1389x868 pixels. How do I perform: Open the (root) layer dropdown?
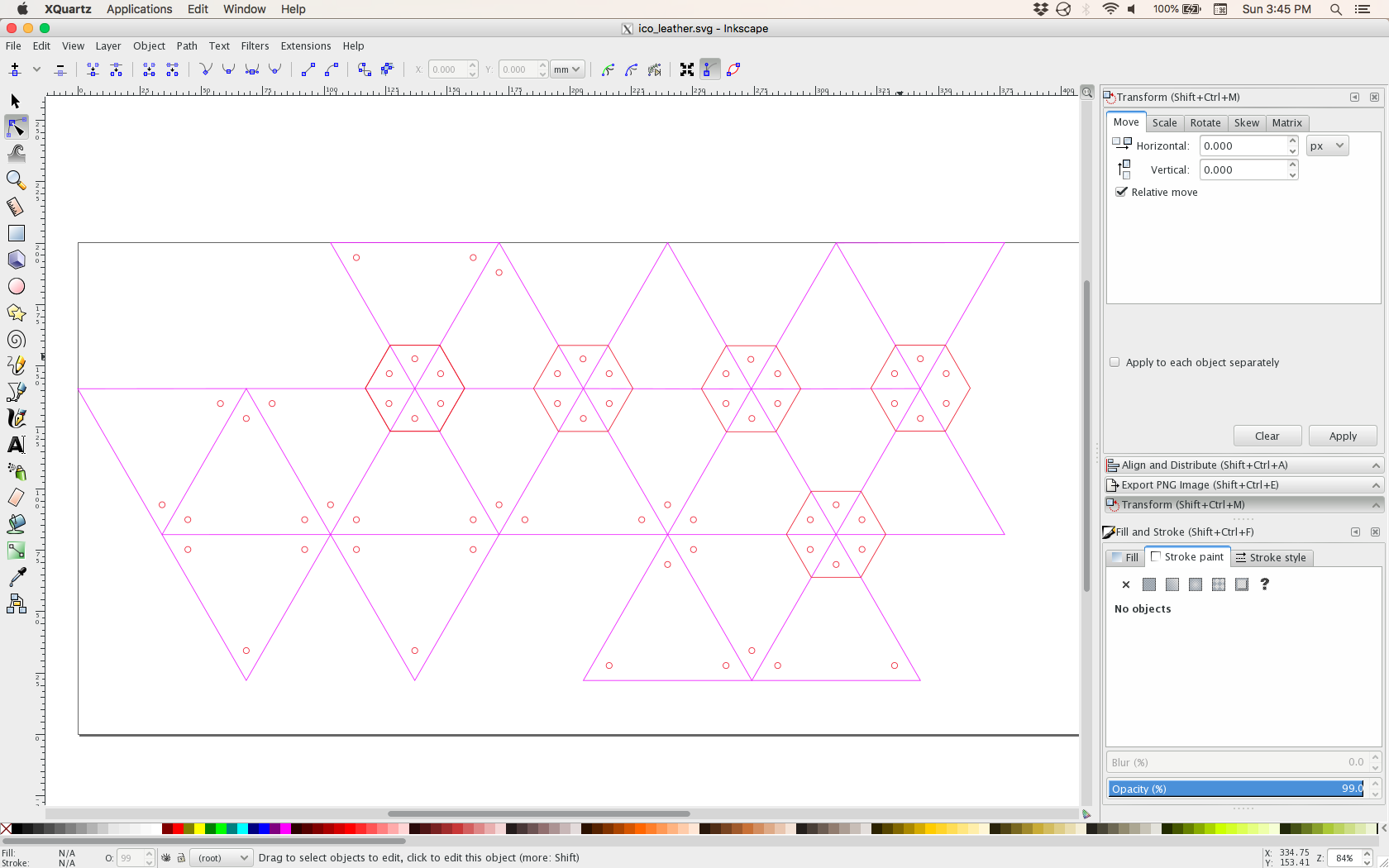(x=221, y=857)
